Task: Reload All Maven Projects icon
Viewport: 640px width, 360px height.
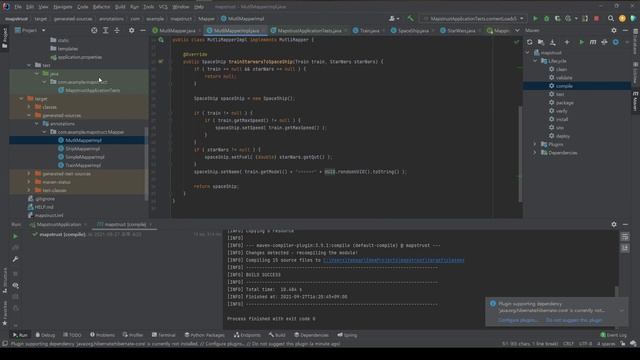Action: pyautogui.click(x=529, y=42)
